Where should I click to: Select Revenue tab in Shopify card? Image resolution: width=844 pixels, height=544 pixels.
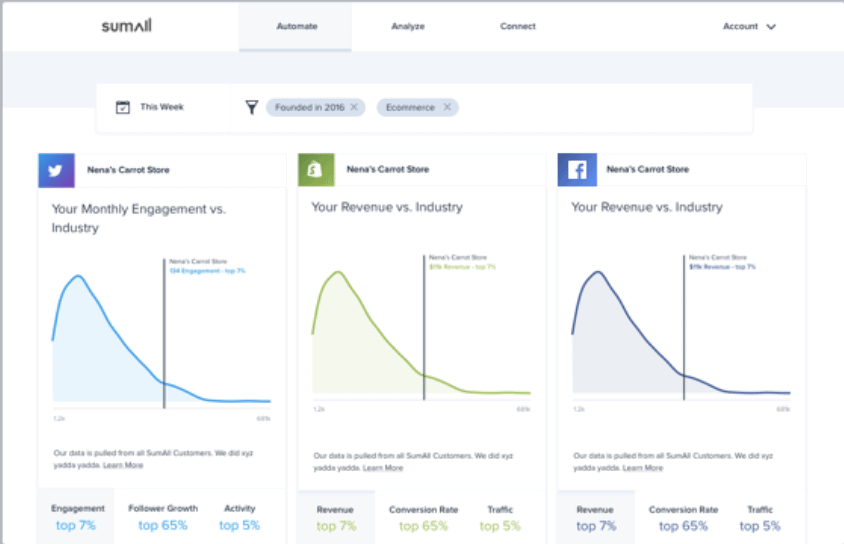[x=336, y=518]
